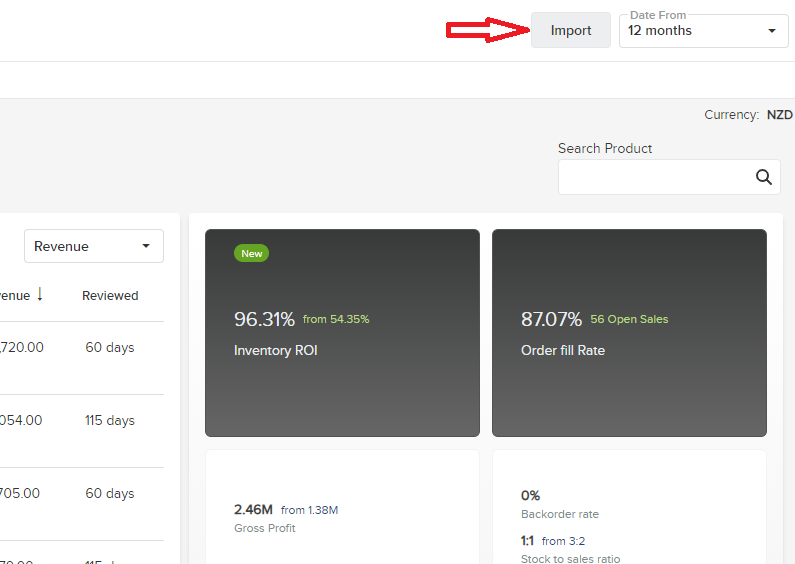The width and height of the screenshot is (795, 564).
Task: Click the Import button
Action: pyautogui.click(x=570, y=30)
